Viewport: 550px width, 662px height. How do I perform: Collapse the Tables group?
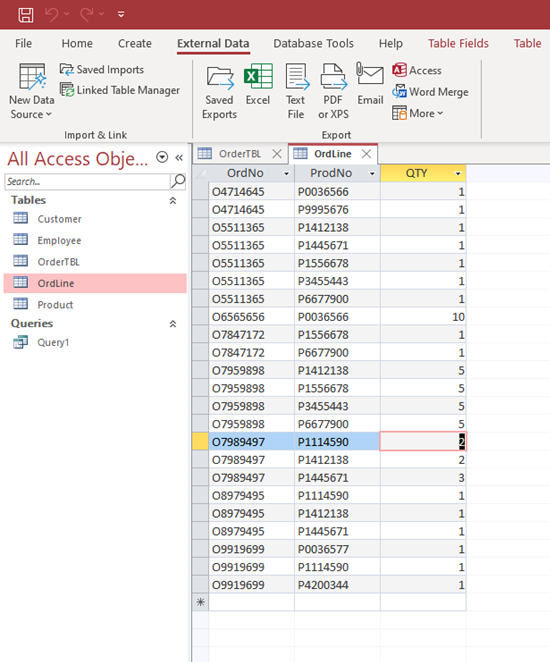coord(173,201)
